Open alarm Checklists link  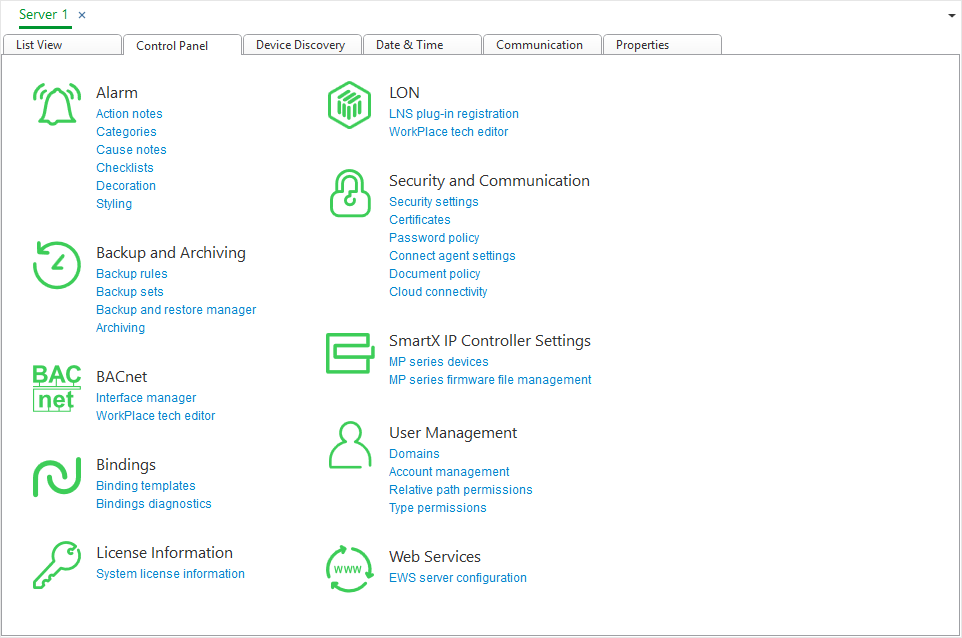pos(125,167)
